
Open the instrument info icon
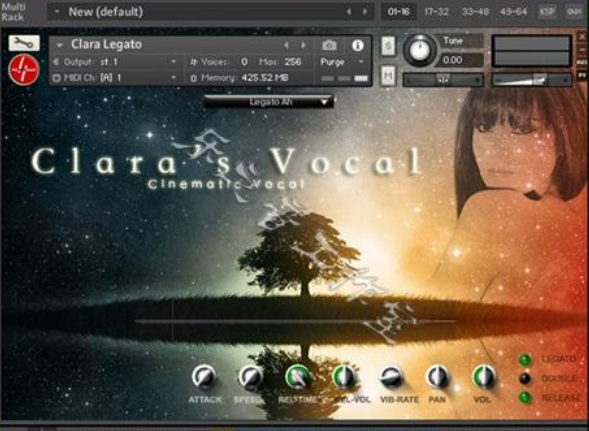click(x=357, y=45)
